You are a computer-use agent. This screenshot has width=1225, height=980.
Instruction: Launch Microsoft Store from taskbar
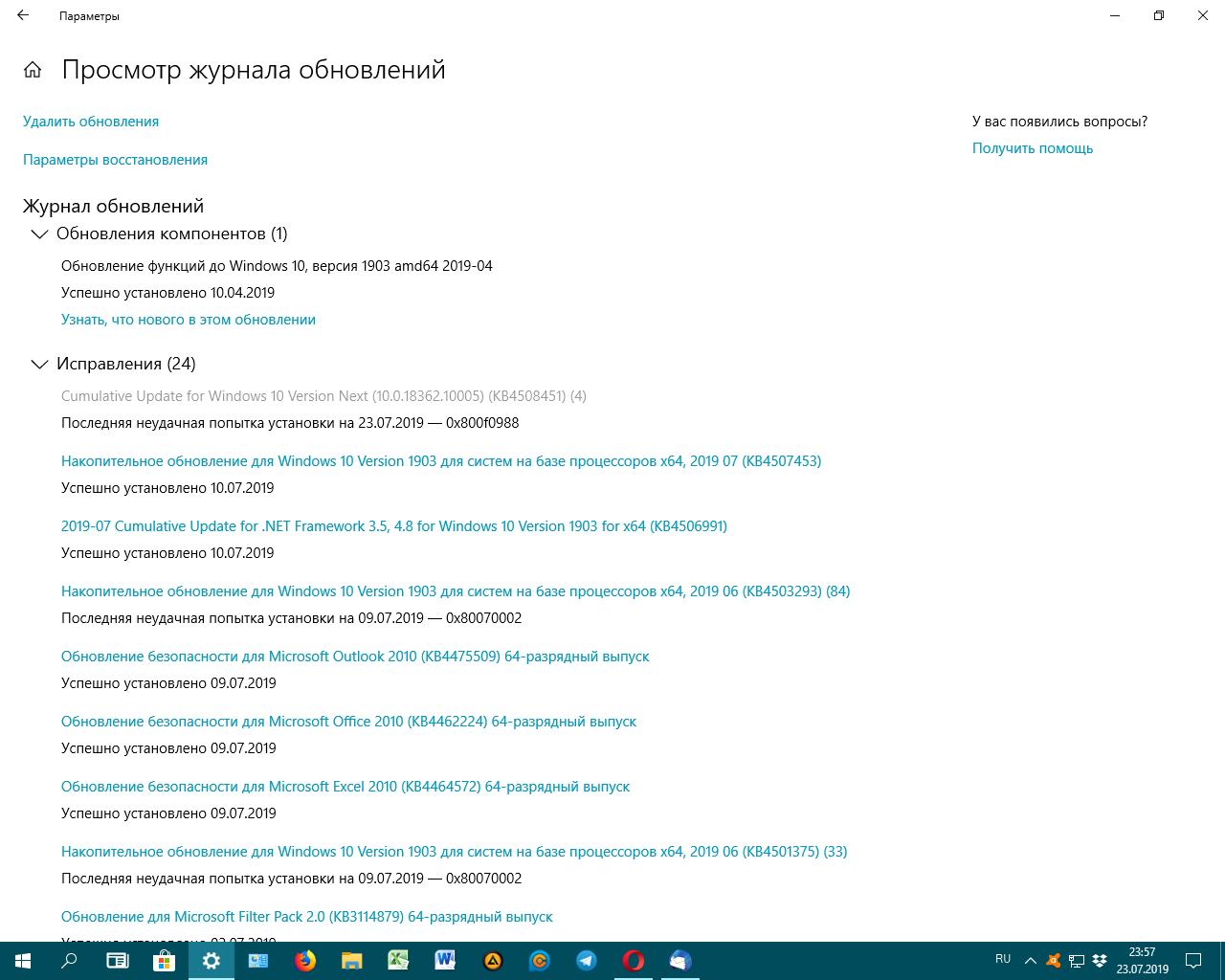pos(164,961)
